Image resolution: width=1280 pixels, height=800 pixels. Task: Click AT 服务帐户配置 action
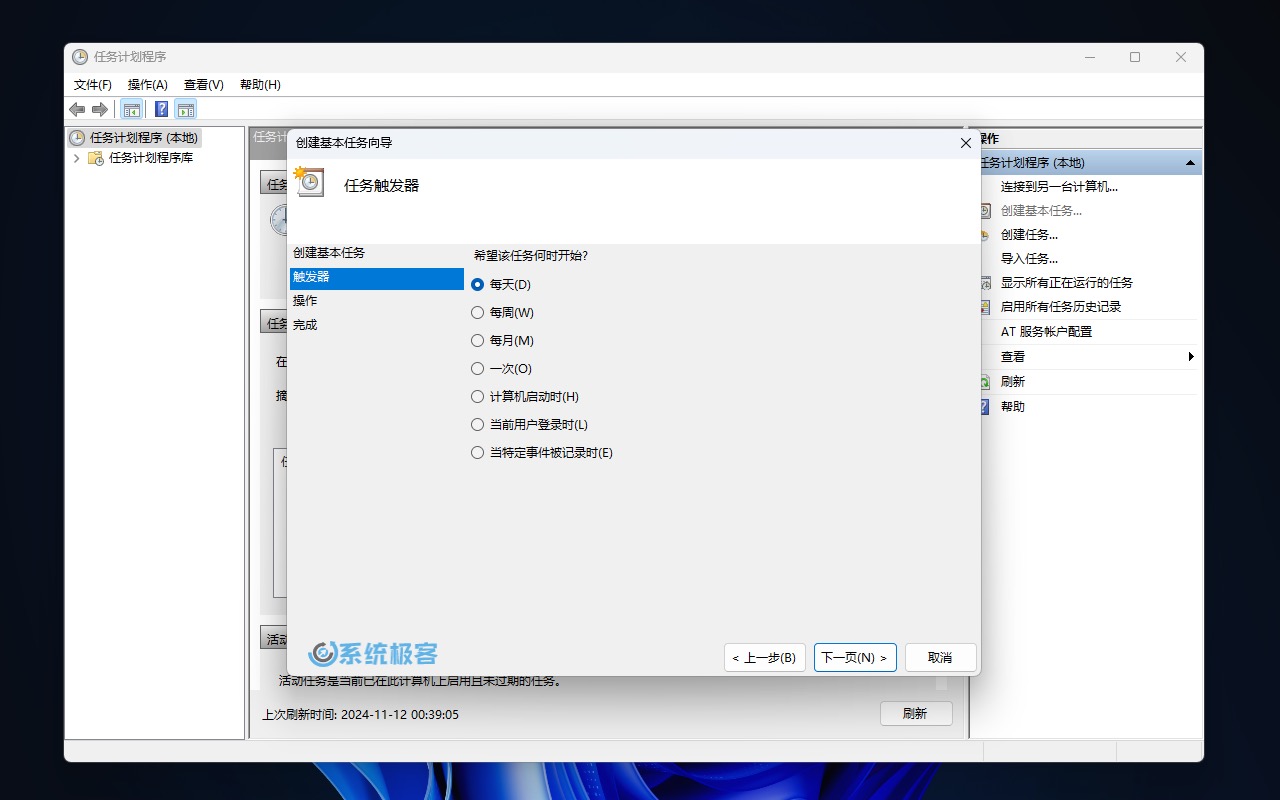click(1046, 331)
